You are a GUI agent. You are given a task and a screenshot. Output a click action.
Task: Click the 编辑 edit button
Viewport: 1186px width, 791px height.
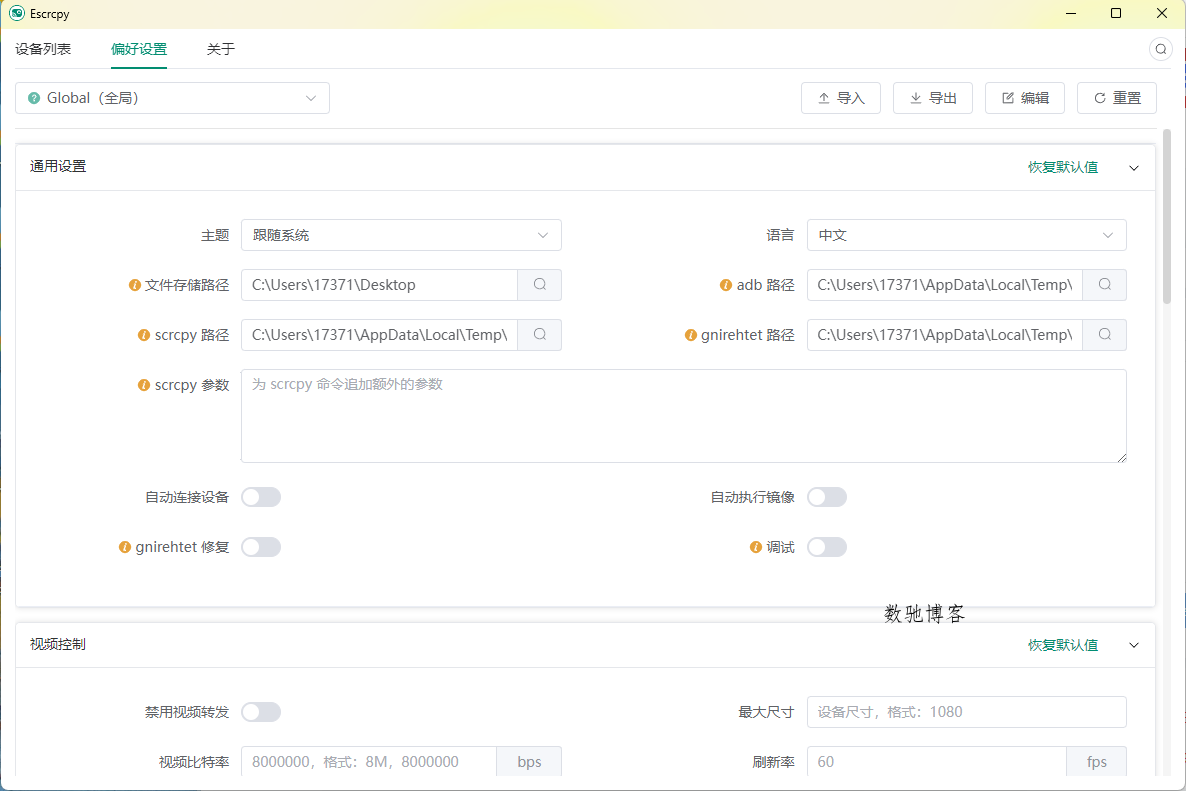[x=1025, y=98]
